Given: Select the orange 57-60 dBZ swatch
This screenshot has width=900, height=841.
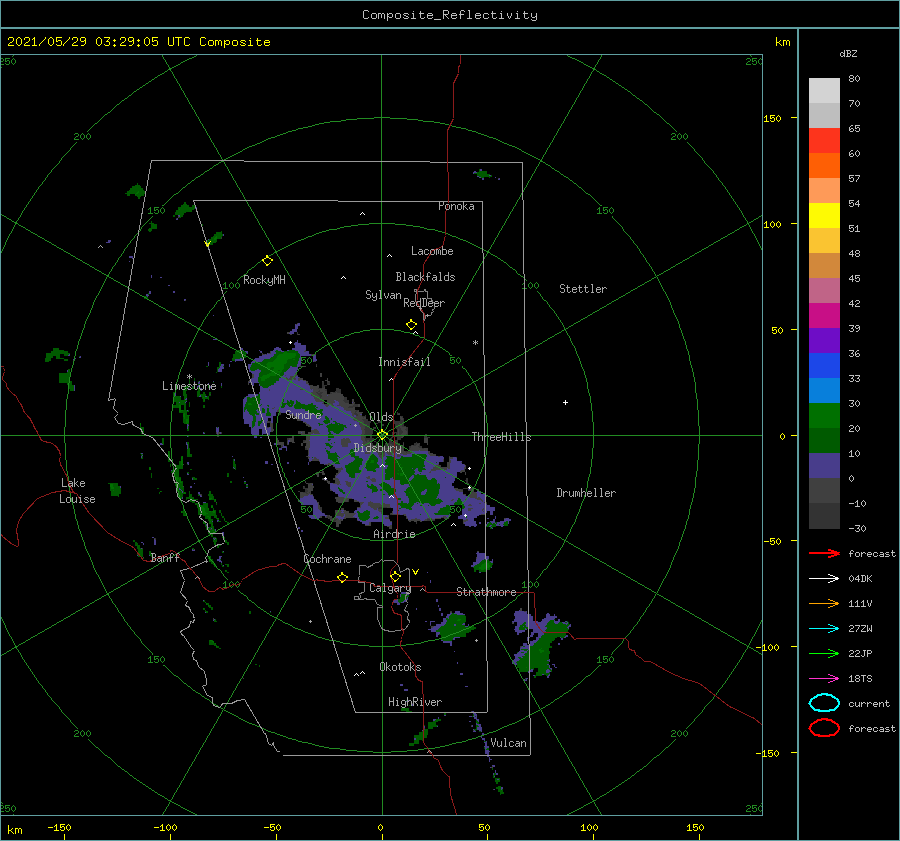Looking at the screenshot, I should tap(824, 165).
